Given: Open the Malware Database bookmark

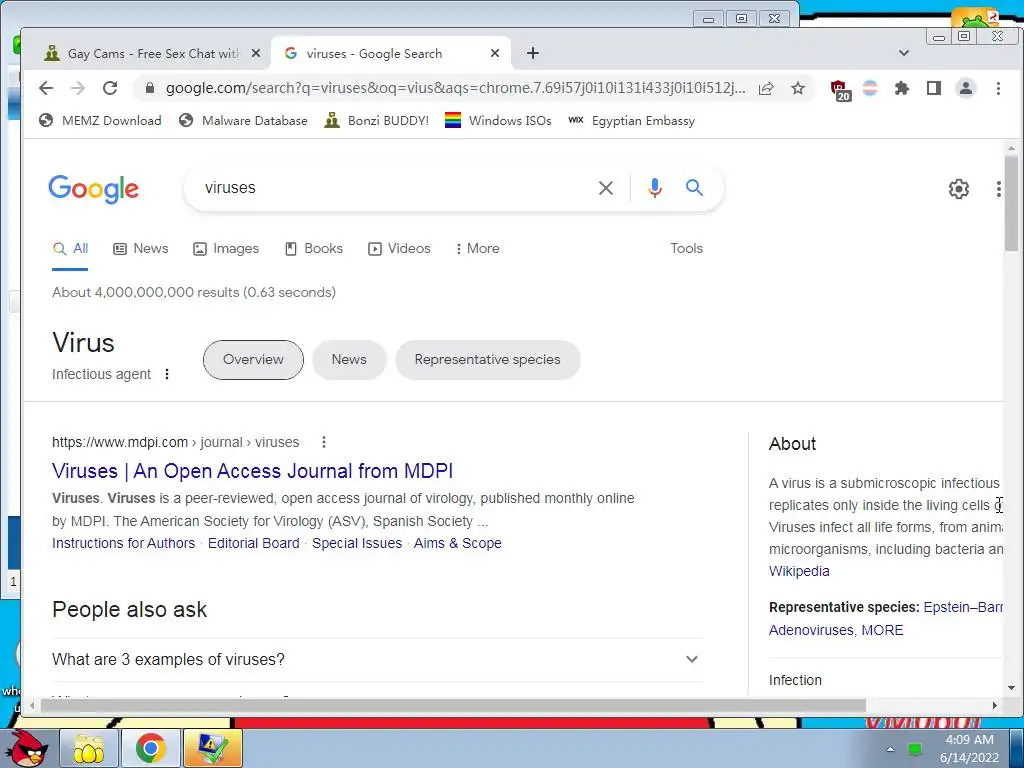Looking at the screenshot, I should coord(243,121).
